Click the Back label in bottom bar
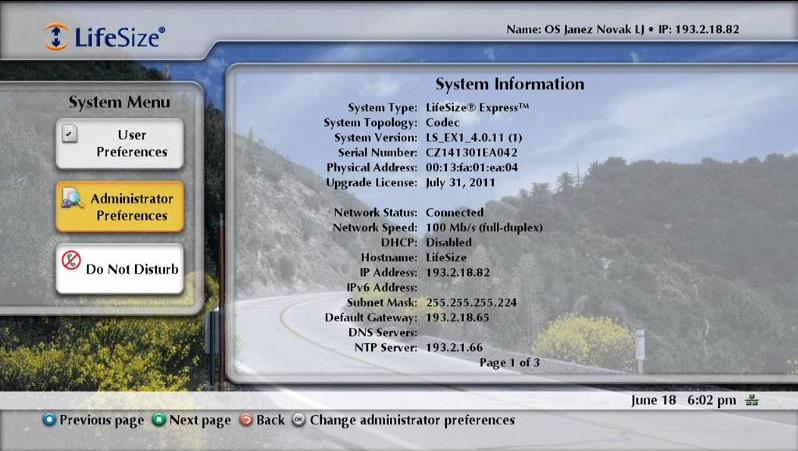The height and width of the screenshot is (451, 798). pyautogui.click(x=270, y=420)
